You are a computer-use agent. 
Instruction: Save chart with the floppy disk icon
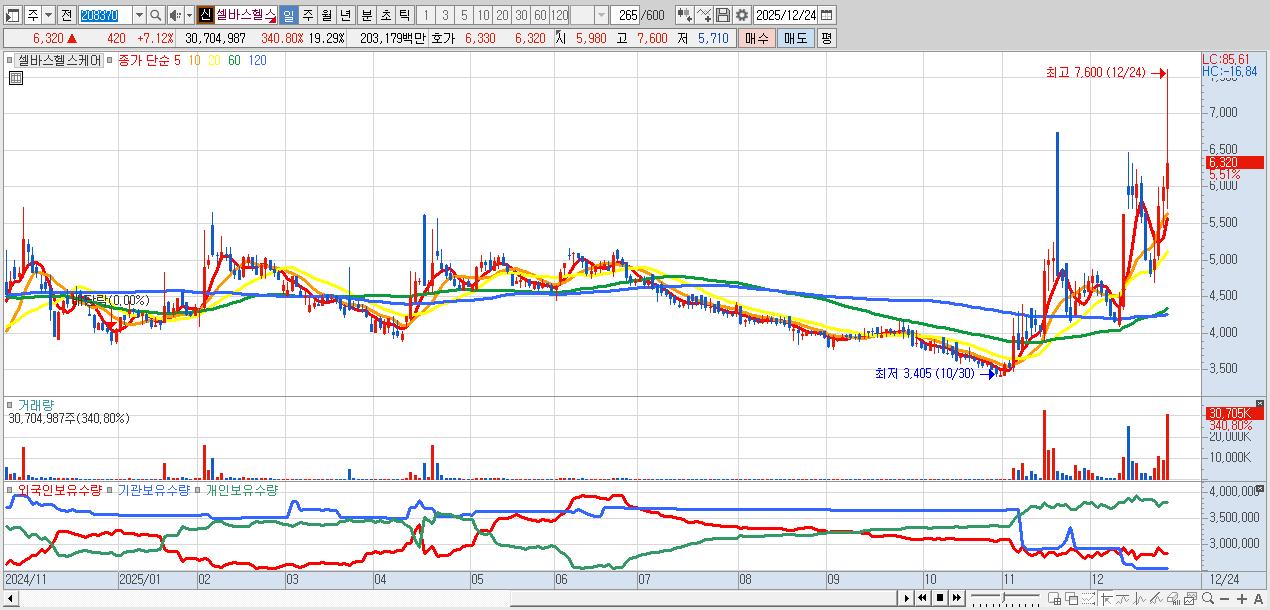click(723, 15)
